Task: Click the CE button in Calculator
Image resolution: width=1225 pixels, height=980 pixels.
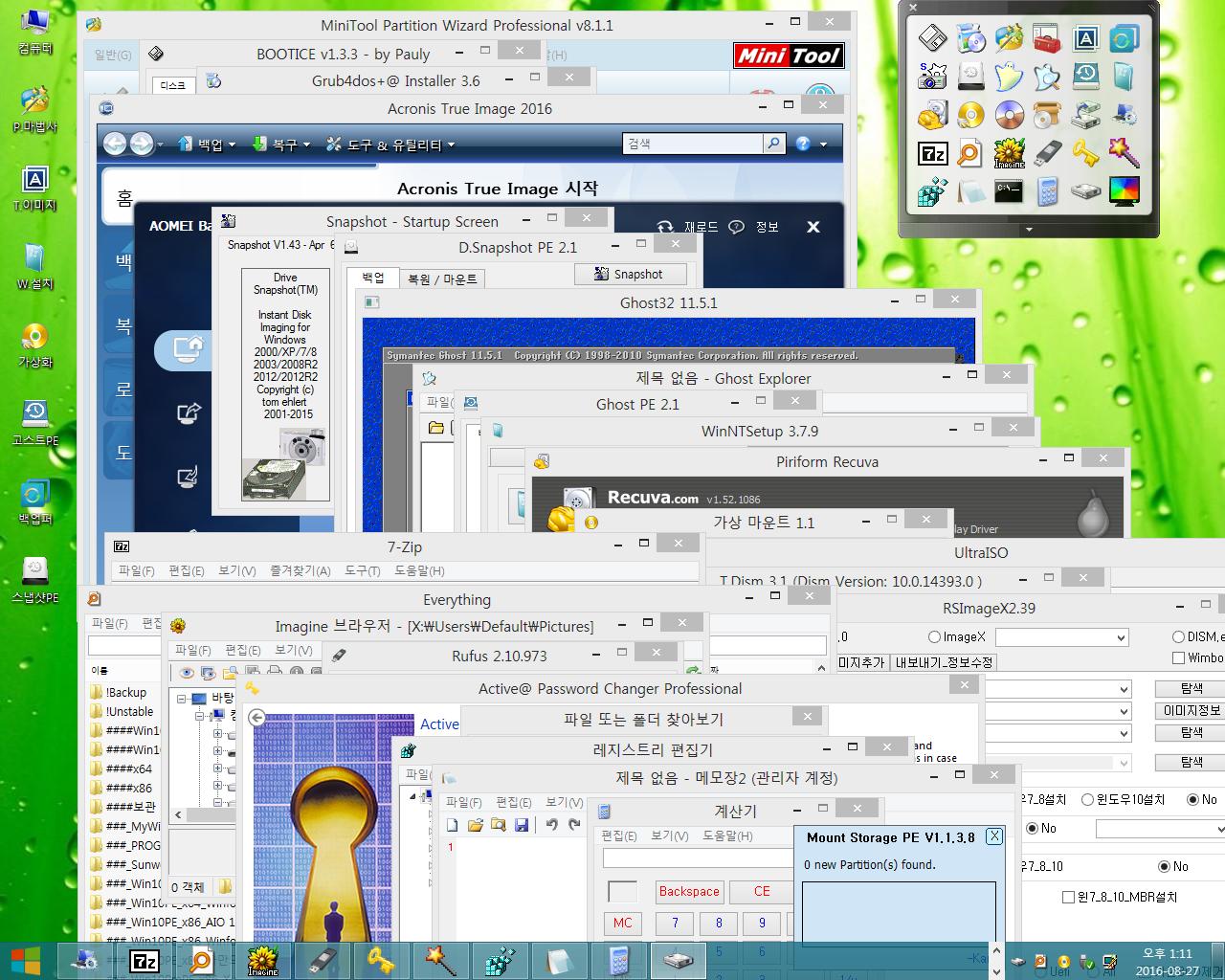Action: pos(762,892)
